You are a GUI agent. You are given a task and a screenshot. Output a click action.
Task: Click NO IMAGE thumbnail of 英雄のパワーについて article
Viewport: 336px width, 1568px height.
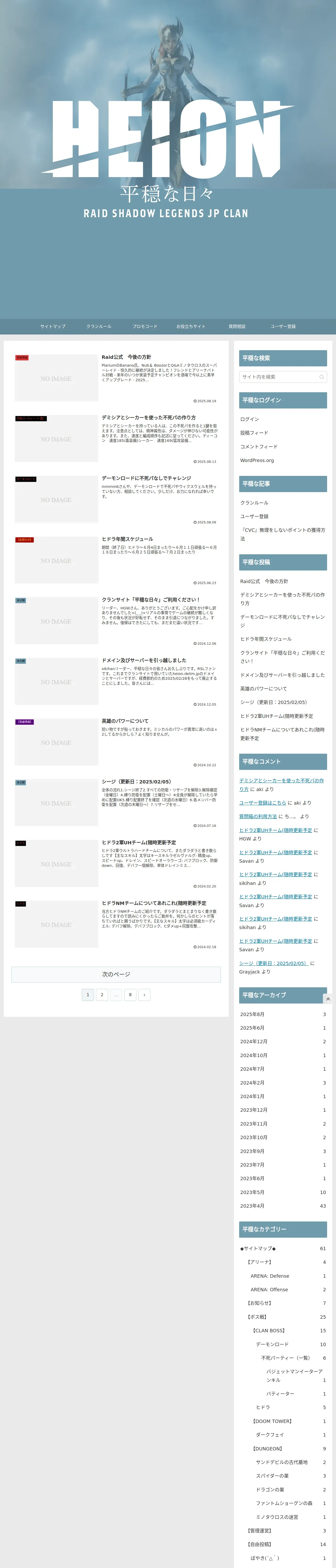(56, 742)
